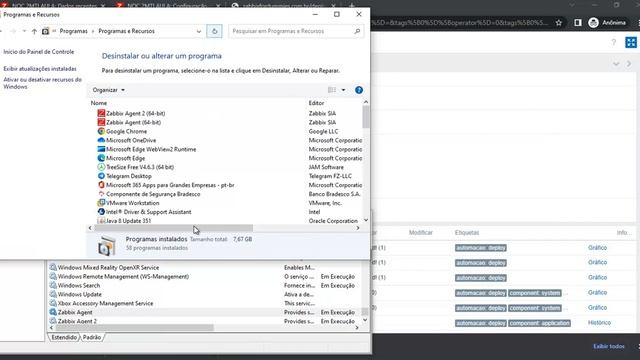Image resolution: width=640 pixels, height=360 pixels.
Task: Open Ativar ou desativar recursos do Windows link
Action: point(42,83)
